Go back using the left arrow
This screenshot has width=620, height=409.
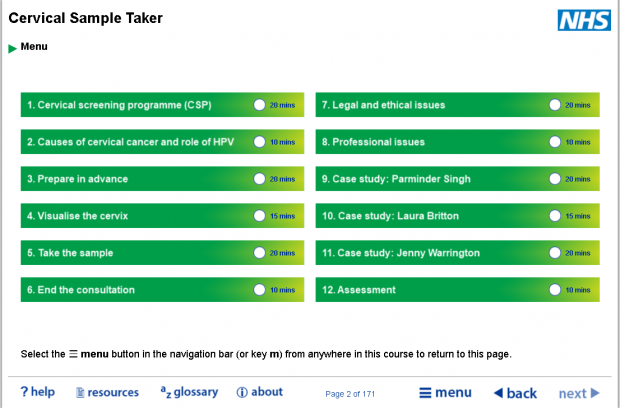498,393
